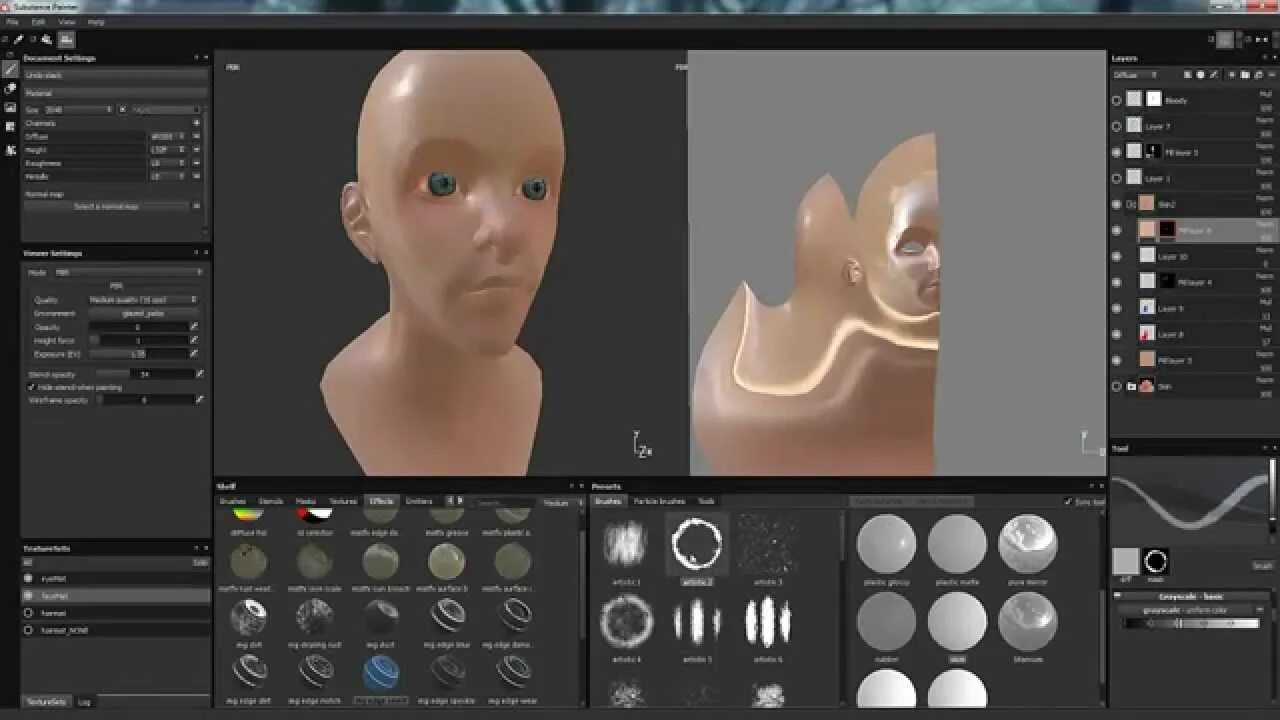Adjust the Exposure (EV) slider
1280x720 pixels.
coord(139,354)
